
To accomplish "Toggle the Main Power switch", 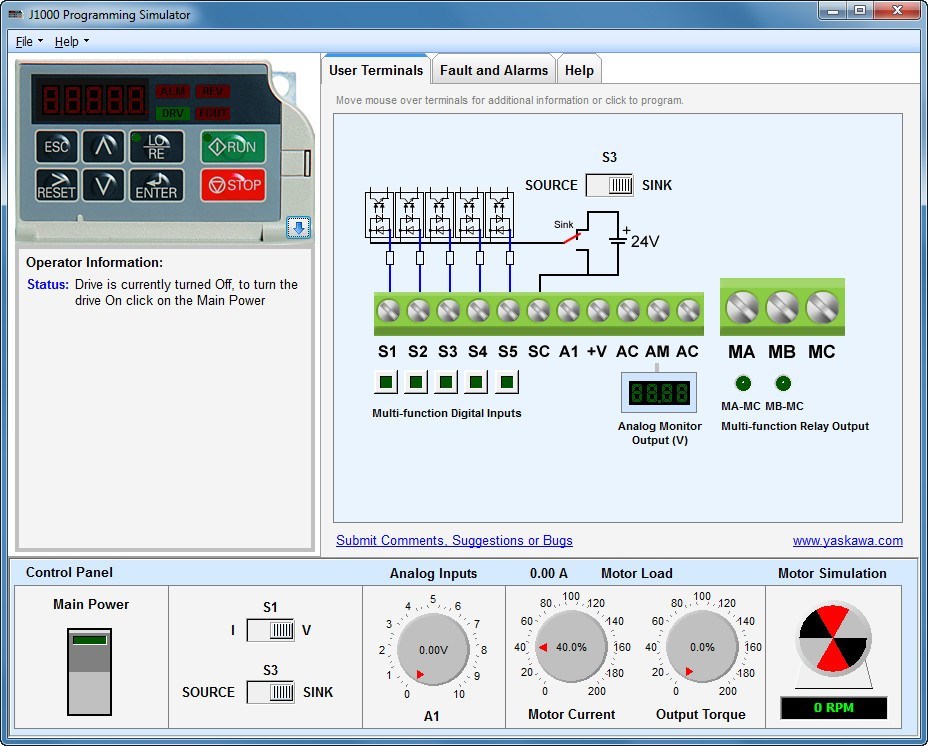I will tap(89, 670).
